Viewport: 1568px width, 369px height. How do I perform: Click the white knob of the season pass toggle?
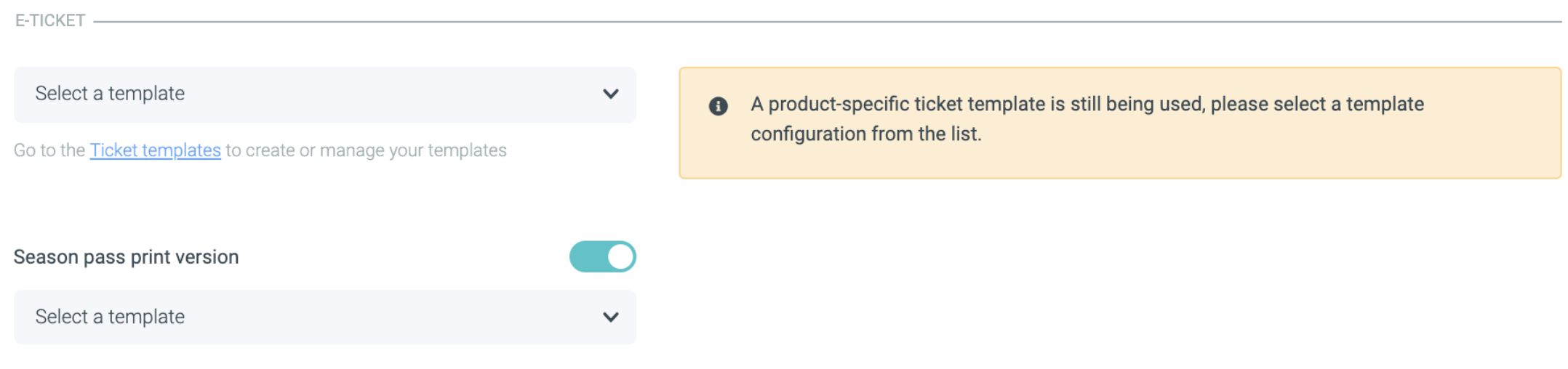coord(620,256)
